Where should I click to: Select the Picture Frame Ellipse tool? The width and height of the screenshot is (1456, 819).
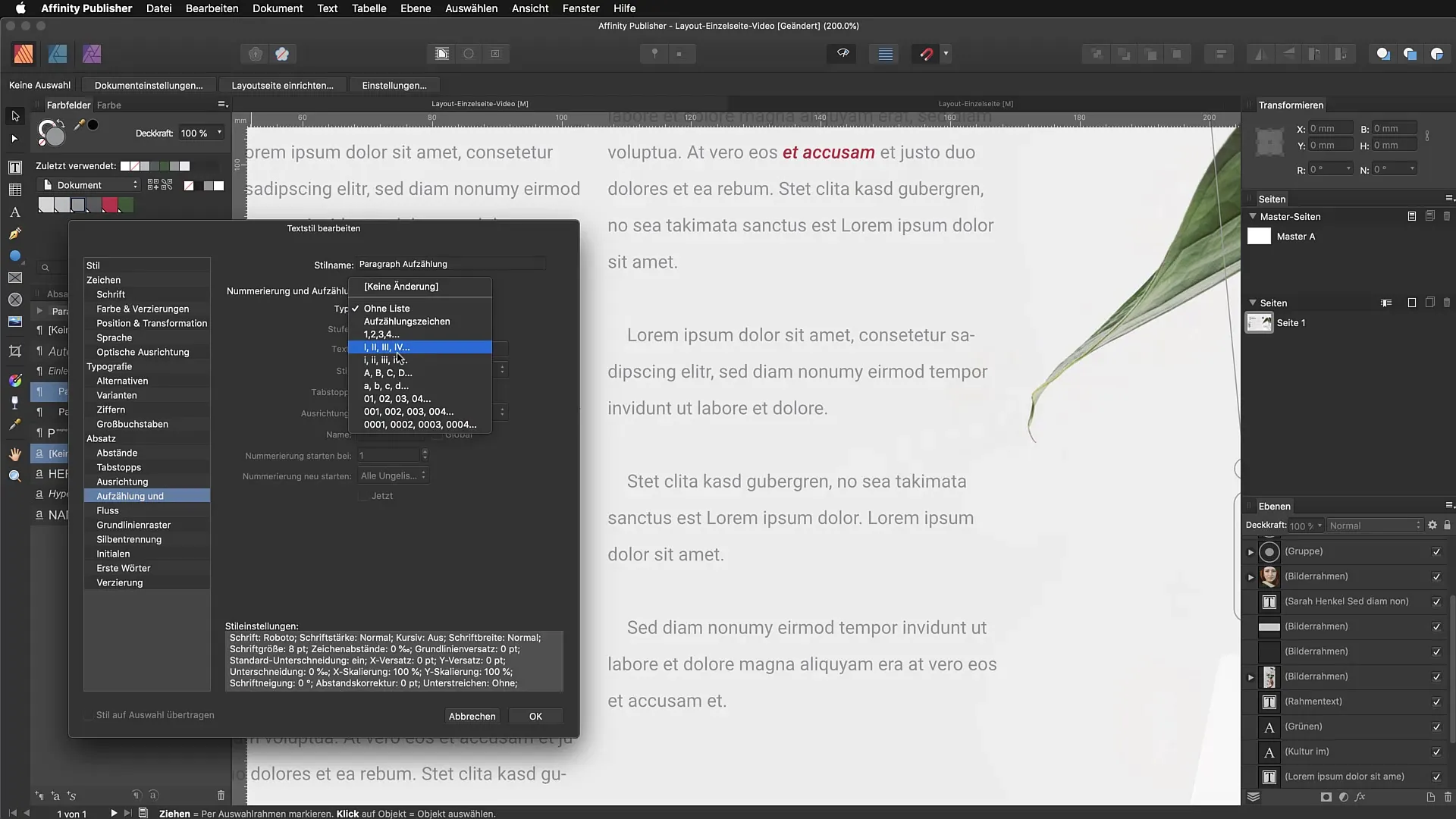[14, 300]
